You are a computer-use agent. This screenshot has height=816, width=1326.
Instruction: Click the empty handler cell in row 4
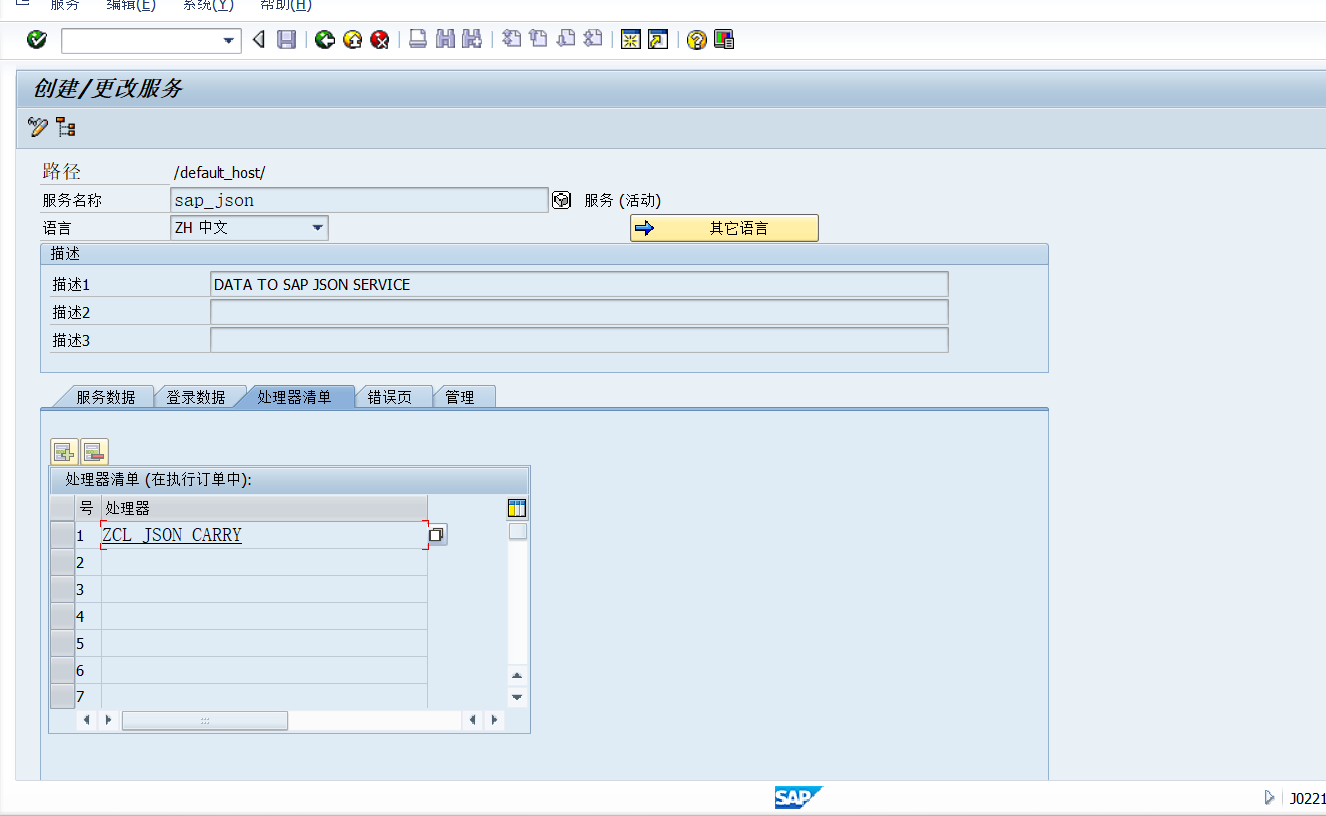click(x=264, y=616)
